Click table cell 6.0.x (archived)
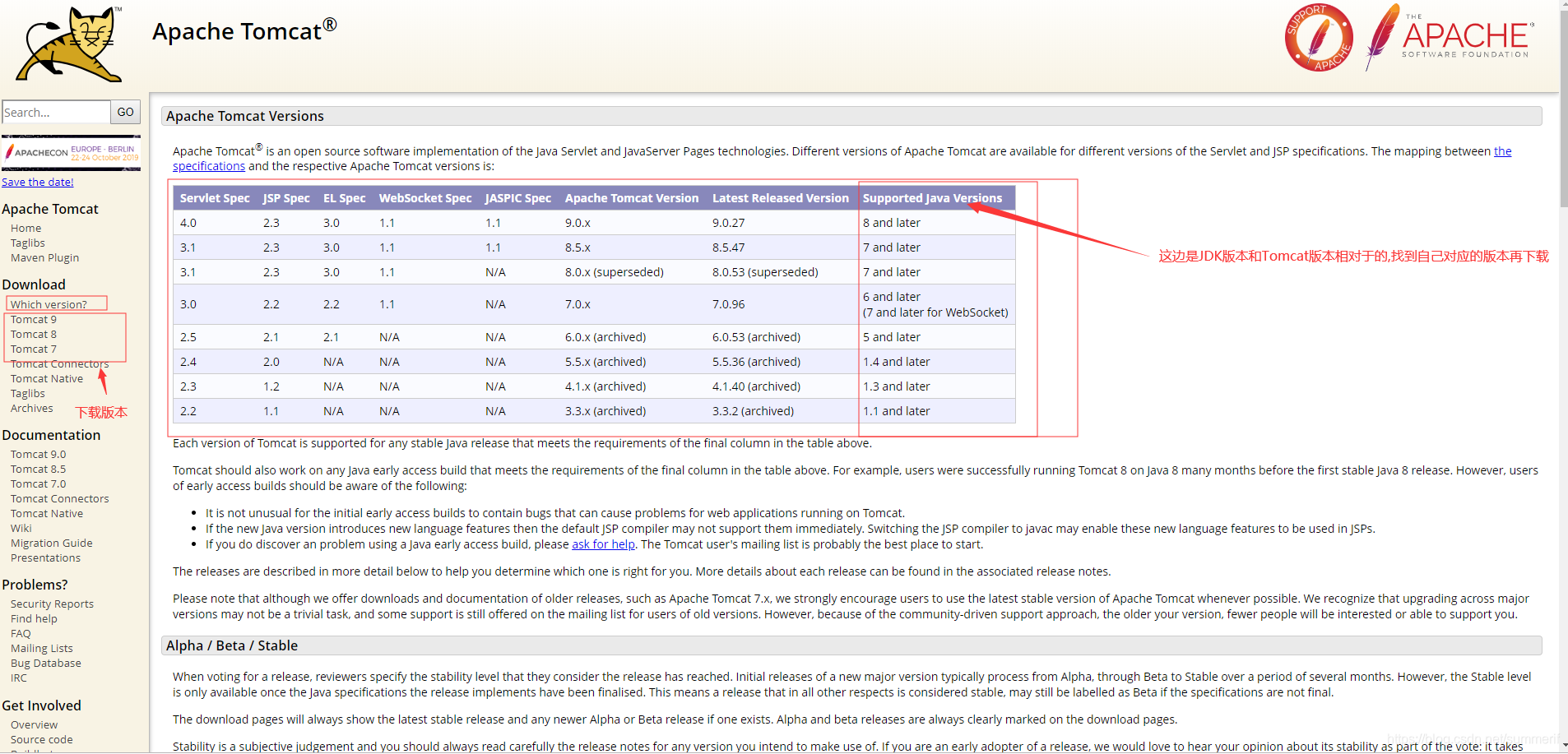The width and height of the screenshot is (1568, 754). 605,337
